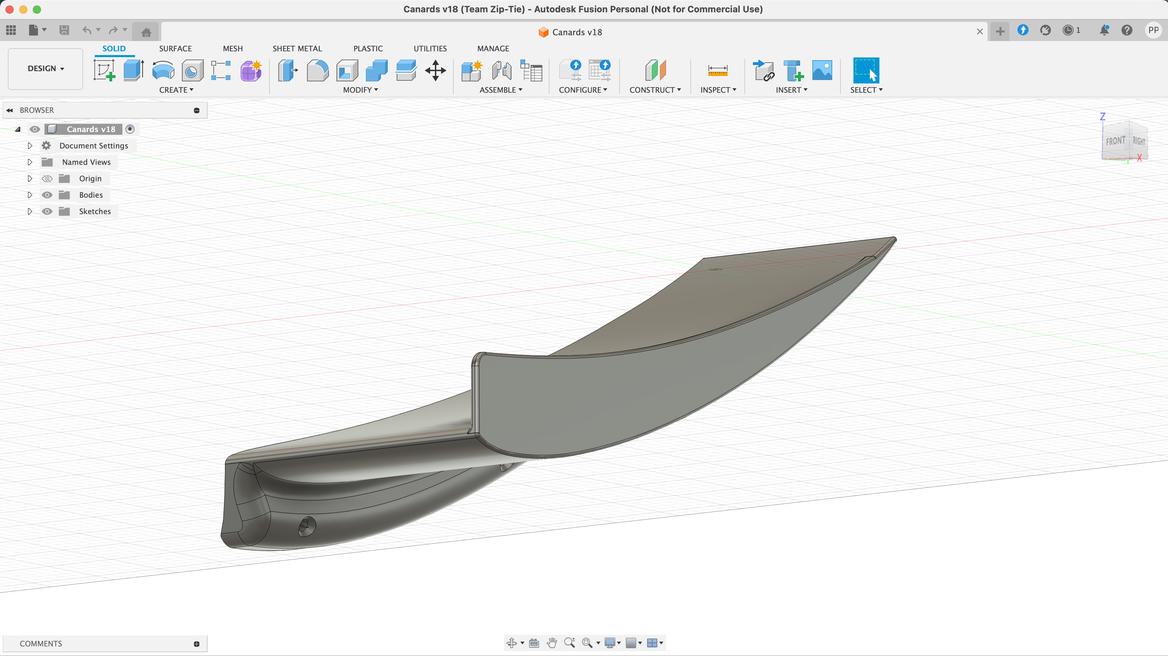Image resolution: width=1168 pixels, height=656 pixels.
Task: Click the Create Sketch tool icon
Action: [x=104, y=70]
